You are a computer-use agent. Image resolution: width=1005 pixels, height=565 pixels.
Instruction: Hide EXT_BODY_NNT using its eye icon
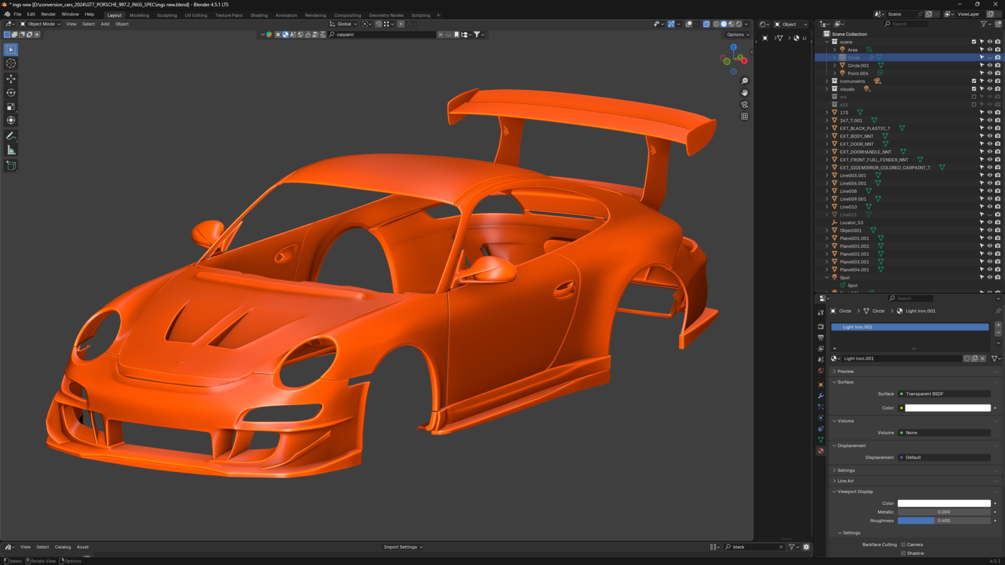[x=989, y=136]
